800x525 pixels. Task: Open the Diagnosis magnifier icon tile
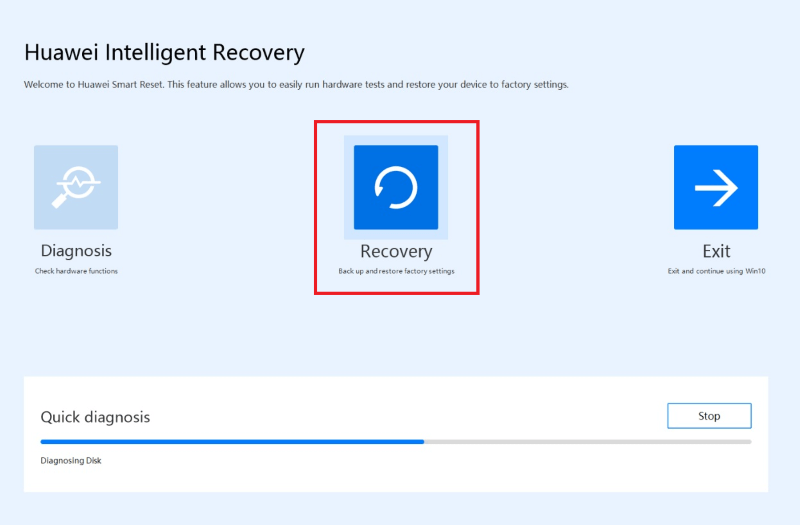point(76,187)
